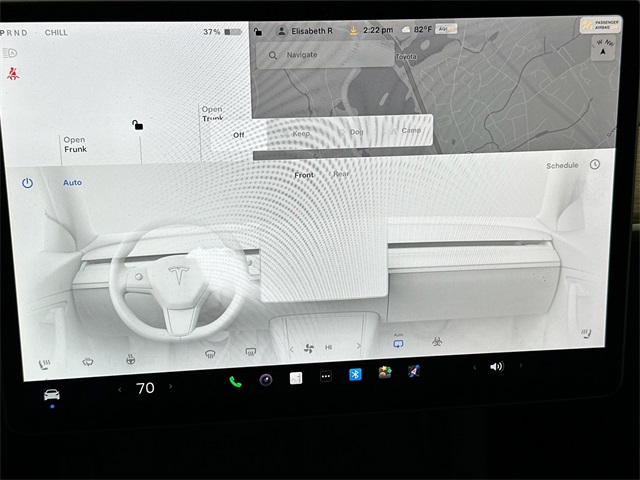Toggle Auto climate mode
The image size is (640, 480).
pyautogui.click(x=72, y=182)
